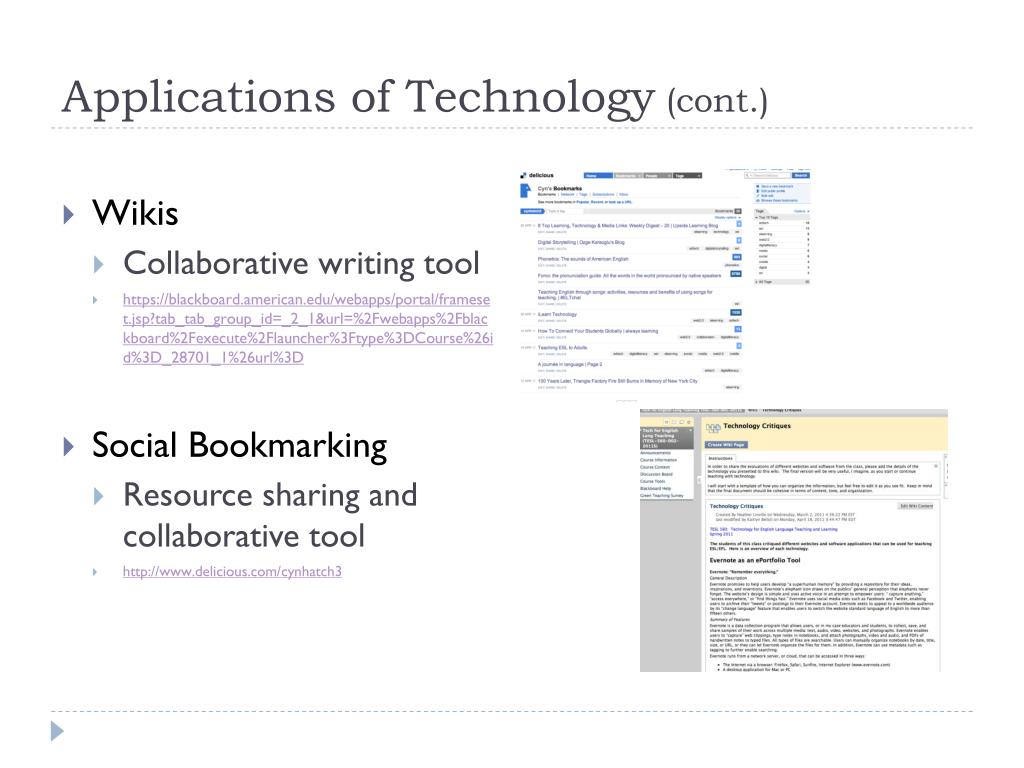This screenshot has width=1024, height=768.
Task: Click the search field in delicious screenshot
Action: tap(767, 175)
